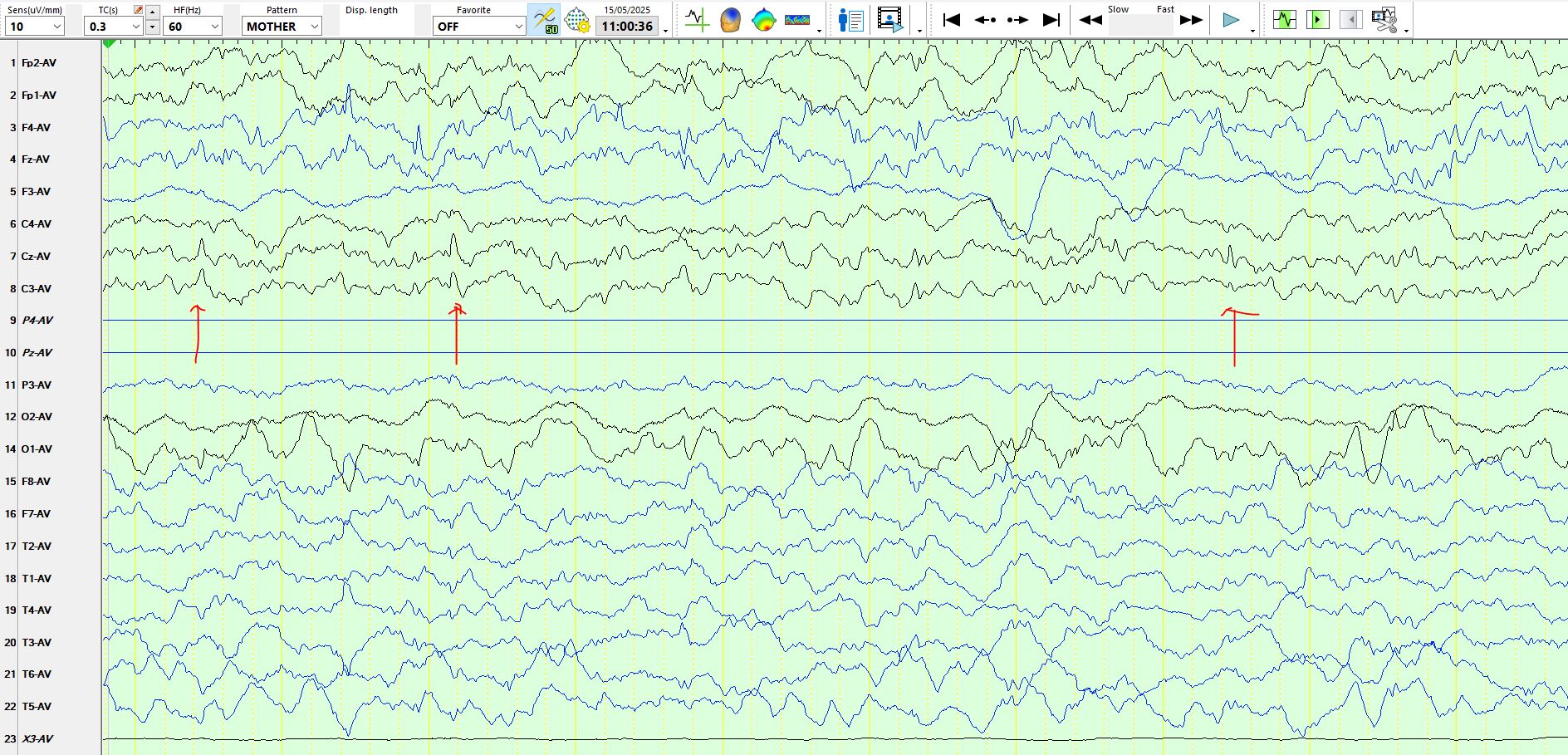Jump to the start of the recording
1568x755 pixels.
point(952,20)
